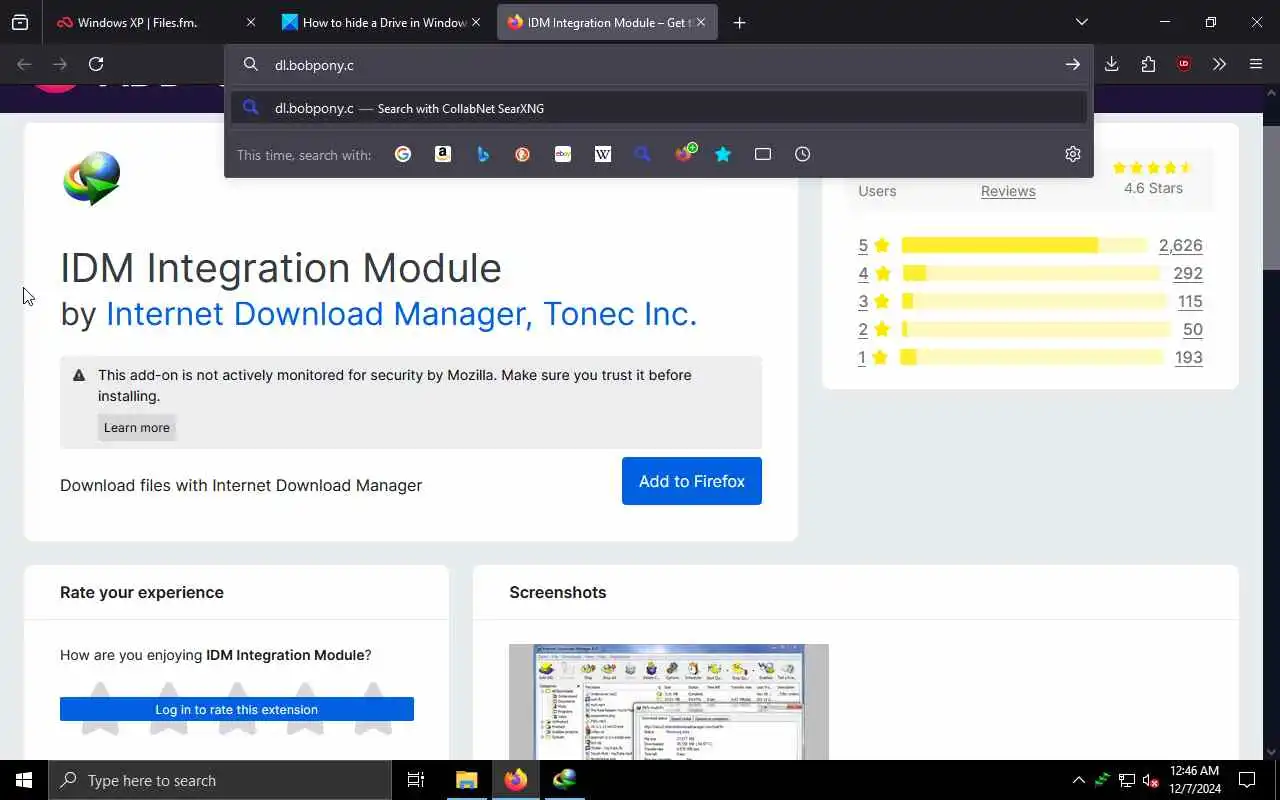
Task: Open the Windows Start menu
Action: 24,780
